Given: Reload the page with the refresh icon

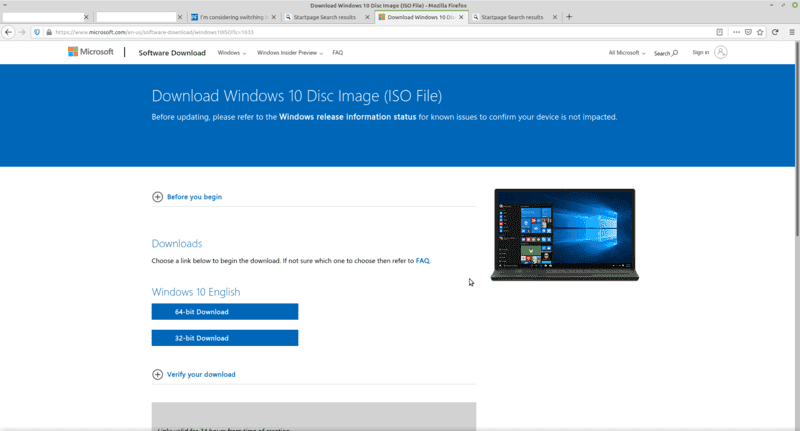Looking at the screenshot, I should (775, 32).
